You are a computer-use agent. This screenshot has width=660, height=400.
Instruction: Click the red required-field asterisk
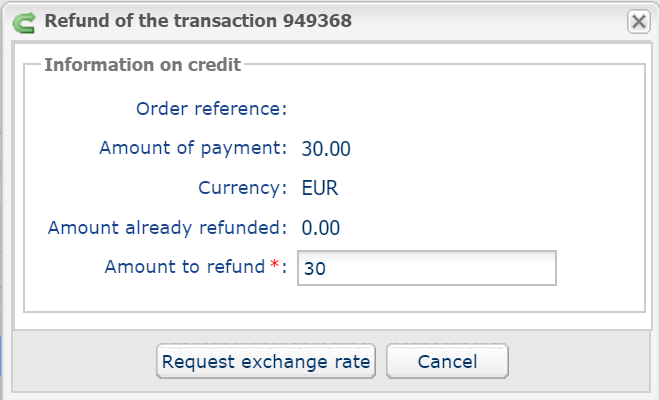coord(274,264)
